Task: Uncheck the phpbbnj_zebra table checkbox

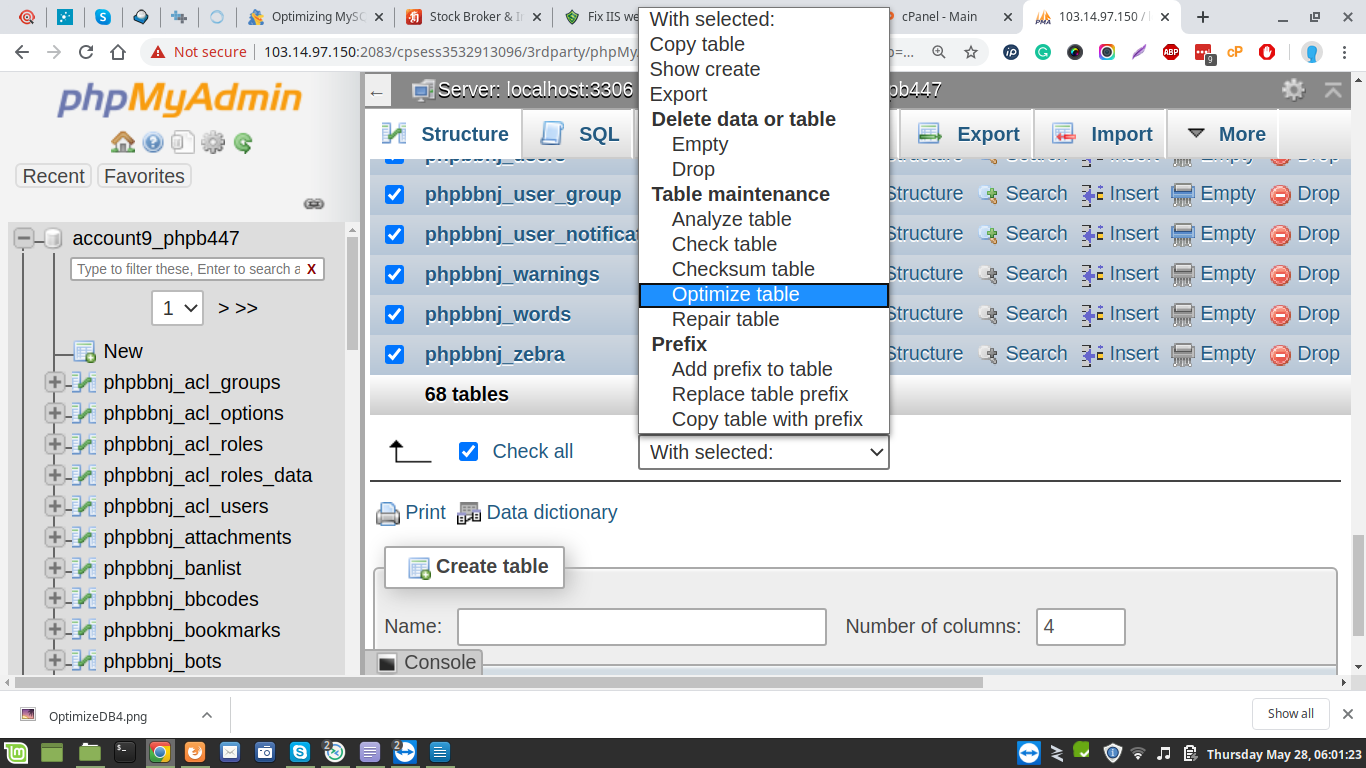Action: tap(393, 354)
